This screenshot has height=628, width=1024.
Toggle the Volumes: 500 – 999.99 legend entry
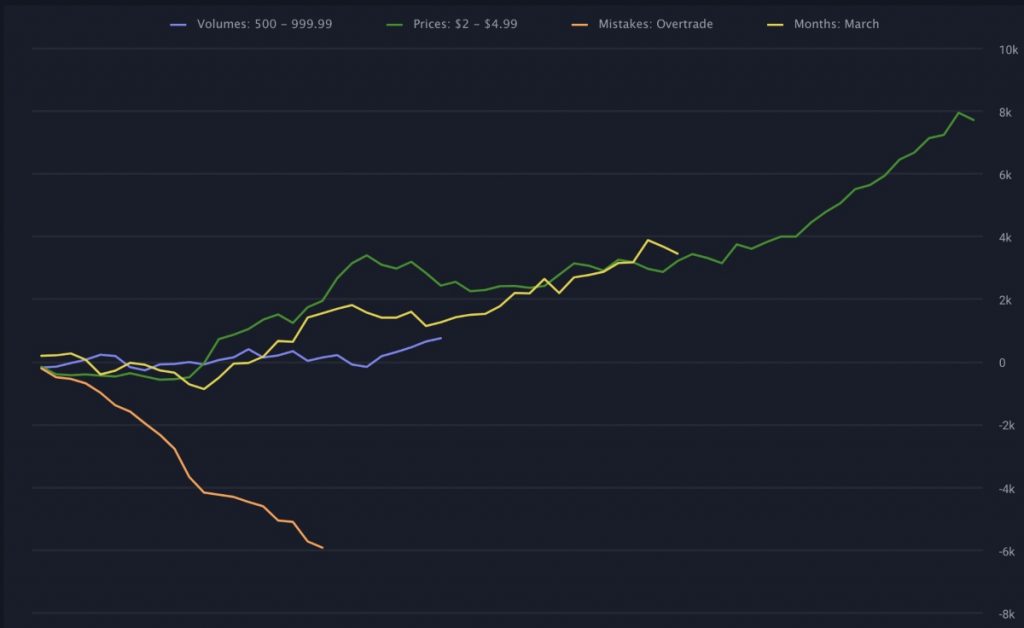pos(251,24)
